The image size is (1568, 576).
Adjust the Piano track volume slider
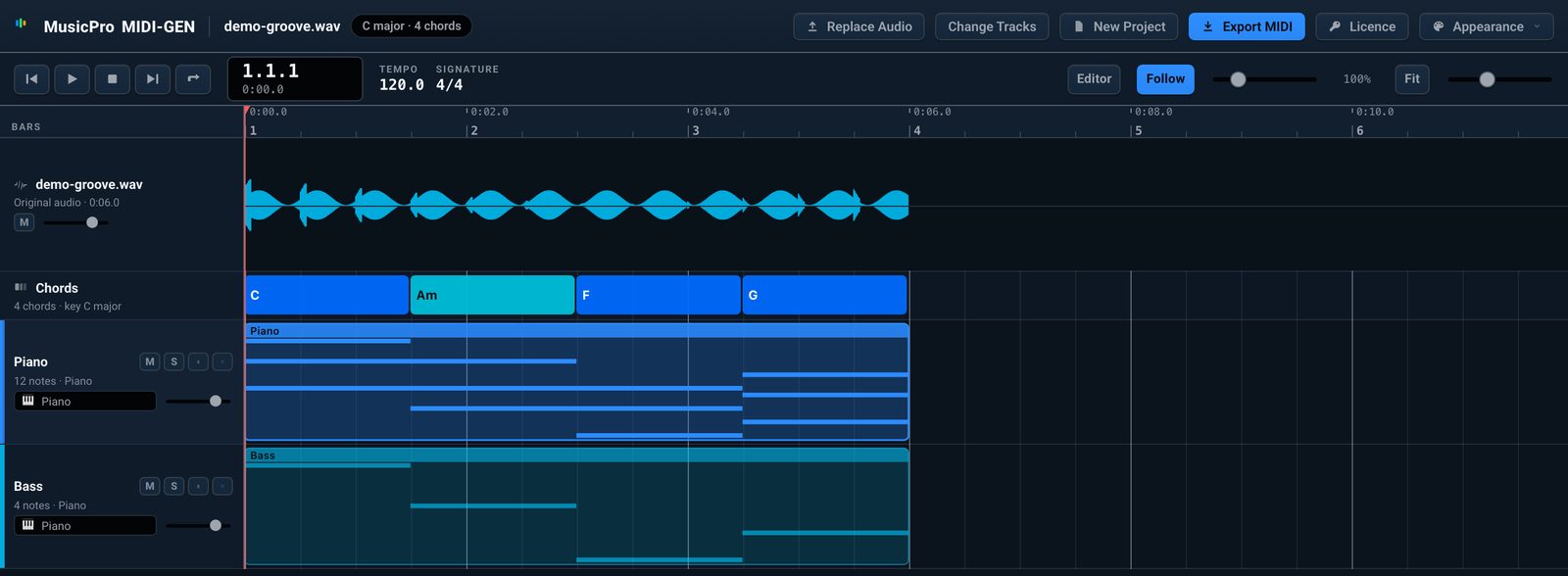[x=199, y=401]
